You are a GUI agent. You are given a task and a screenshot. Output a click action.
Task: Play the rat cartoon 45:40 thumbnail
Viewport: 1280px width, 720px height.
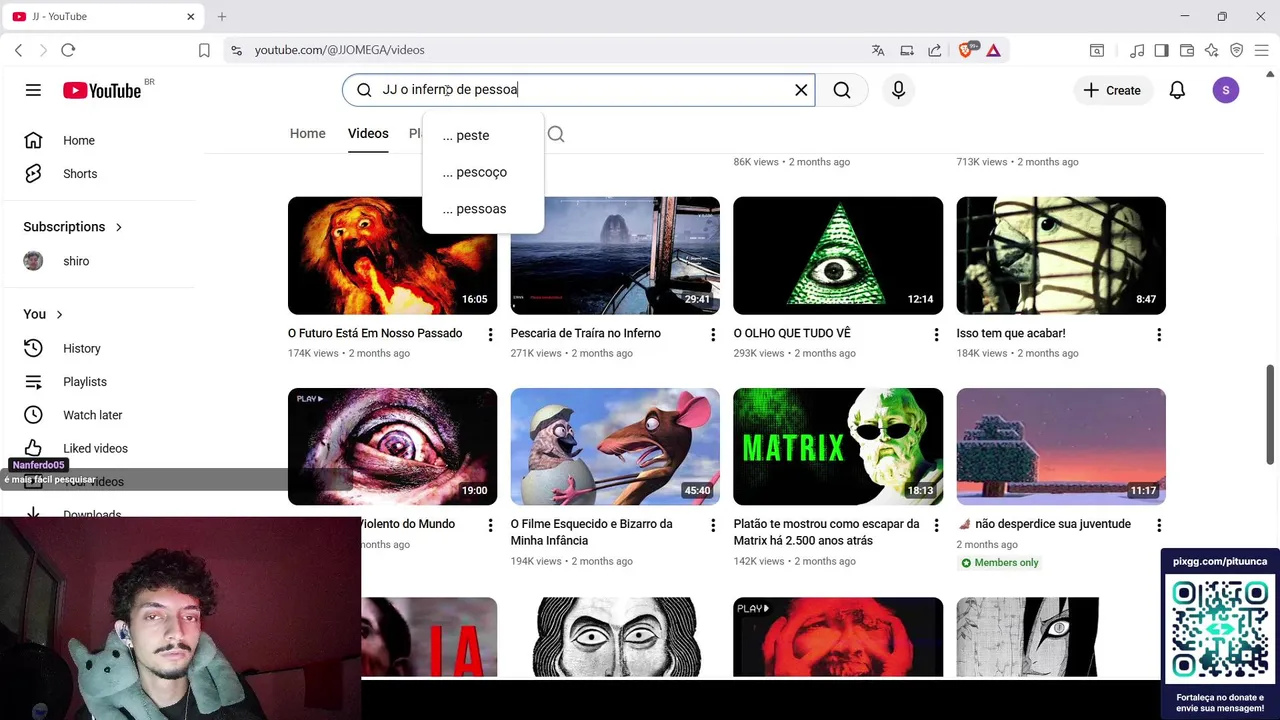click(x=615, y=447)
